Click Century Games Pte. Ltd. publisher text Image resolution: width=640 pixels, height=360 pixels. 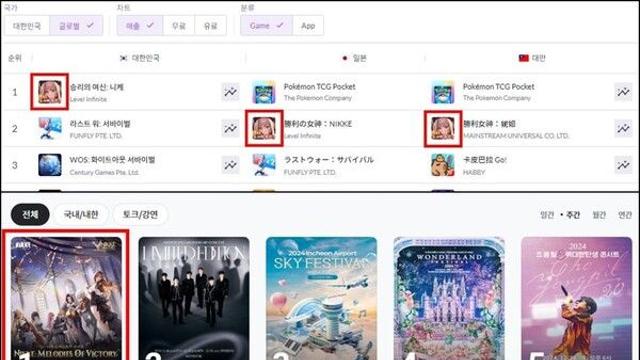[x=104, y=172]
